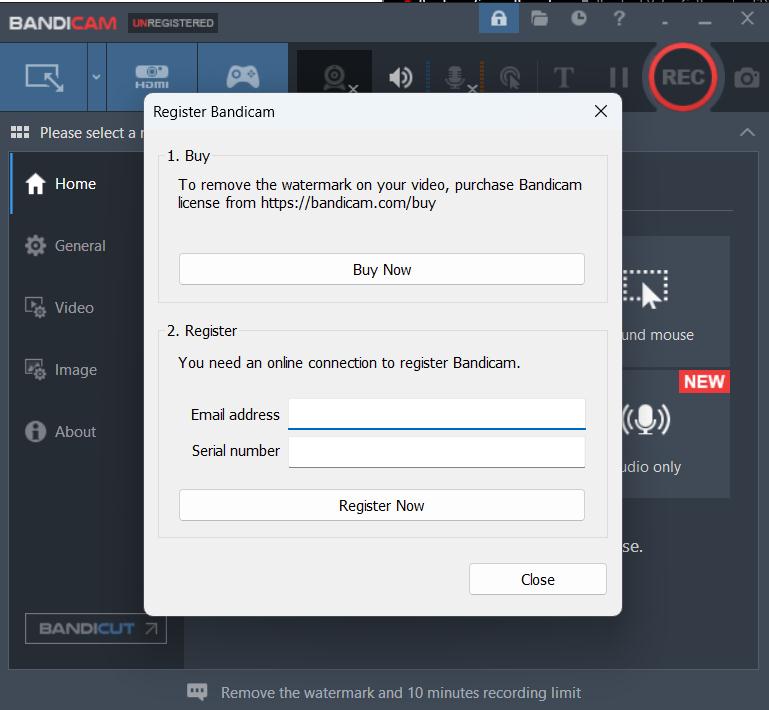This screenshot has width=769, height=710.
Task: Click the Serial number input field
Action: pos(436,451)
